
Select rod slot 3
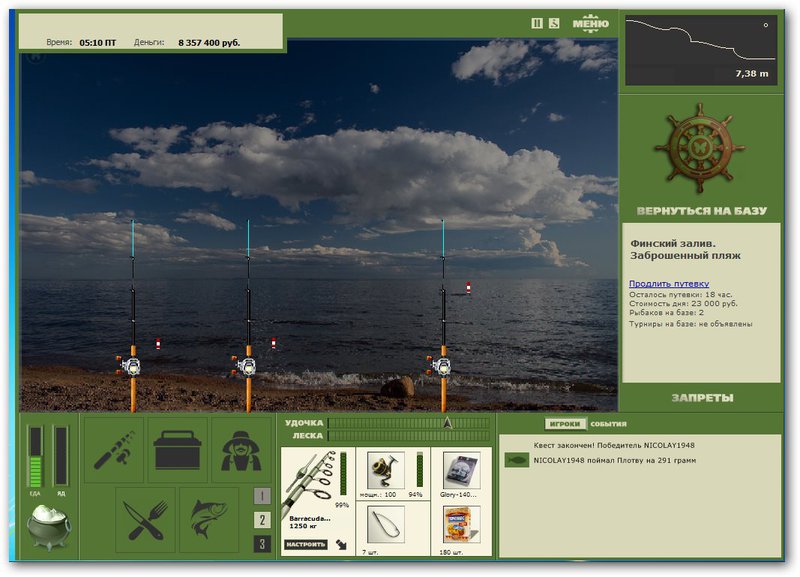click(262, 544)
